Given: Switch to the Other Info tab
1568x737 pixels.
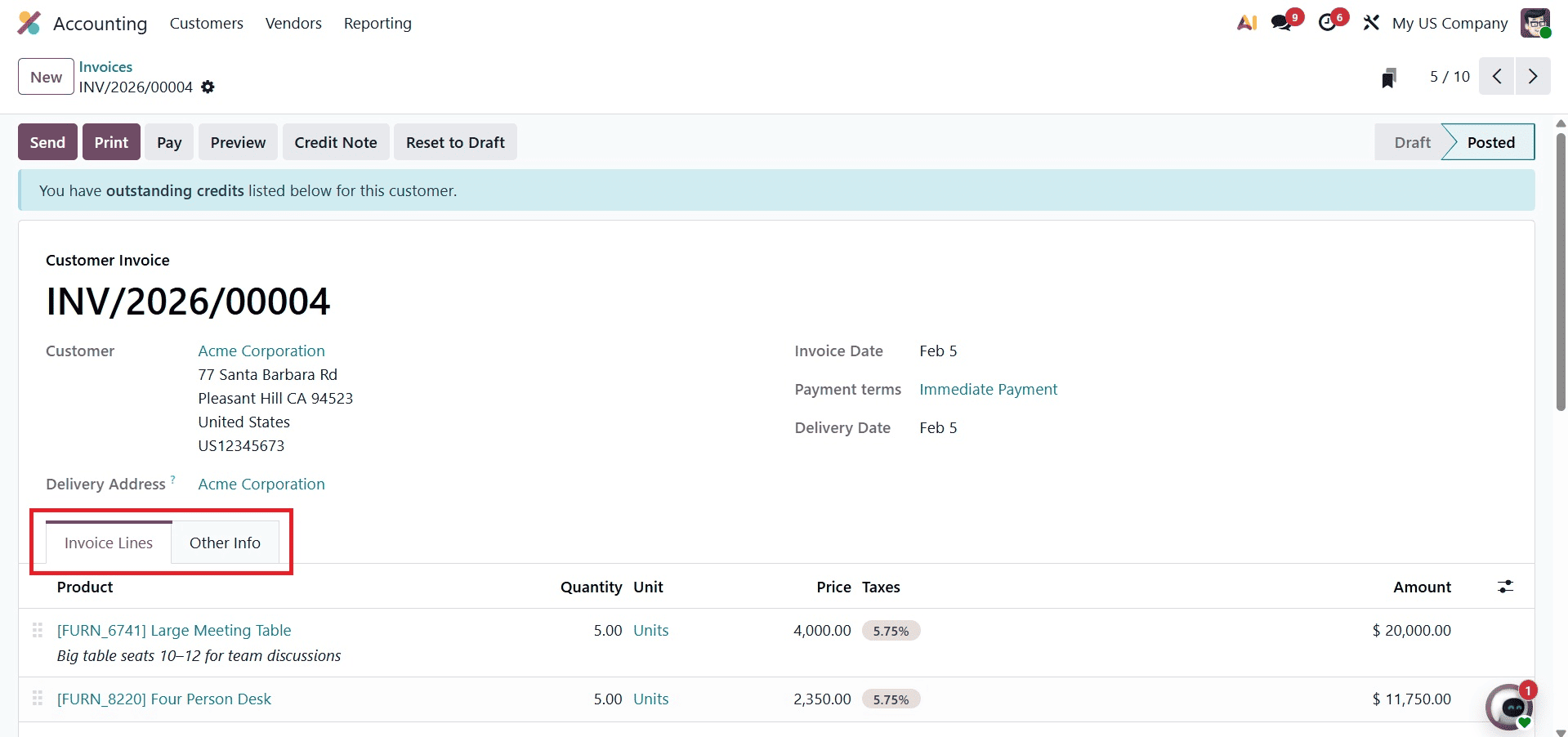Looking at the screenshot, I should tap(225, 542).
